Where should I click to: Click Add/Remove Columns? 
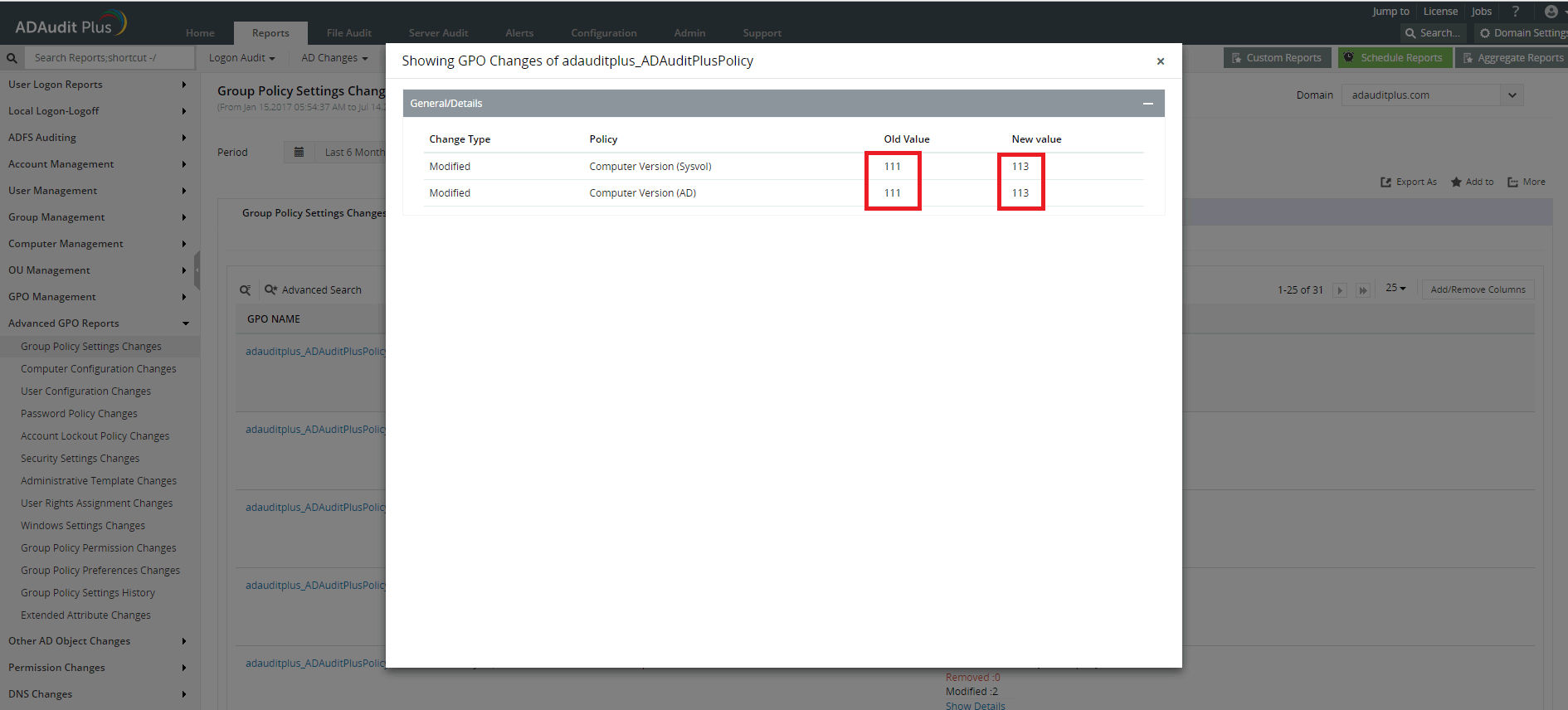[x=1478, y=289]
